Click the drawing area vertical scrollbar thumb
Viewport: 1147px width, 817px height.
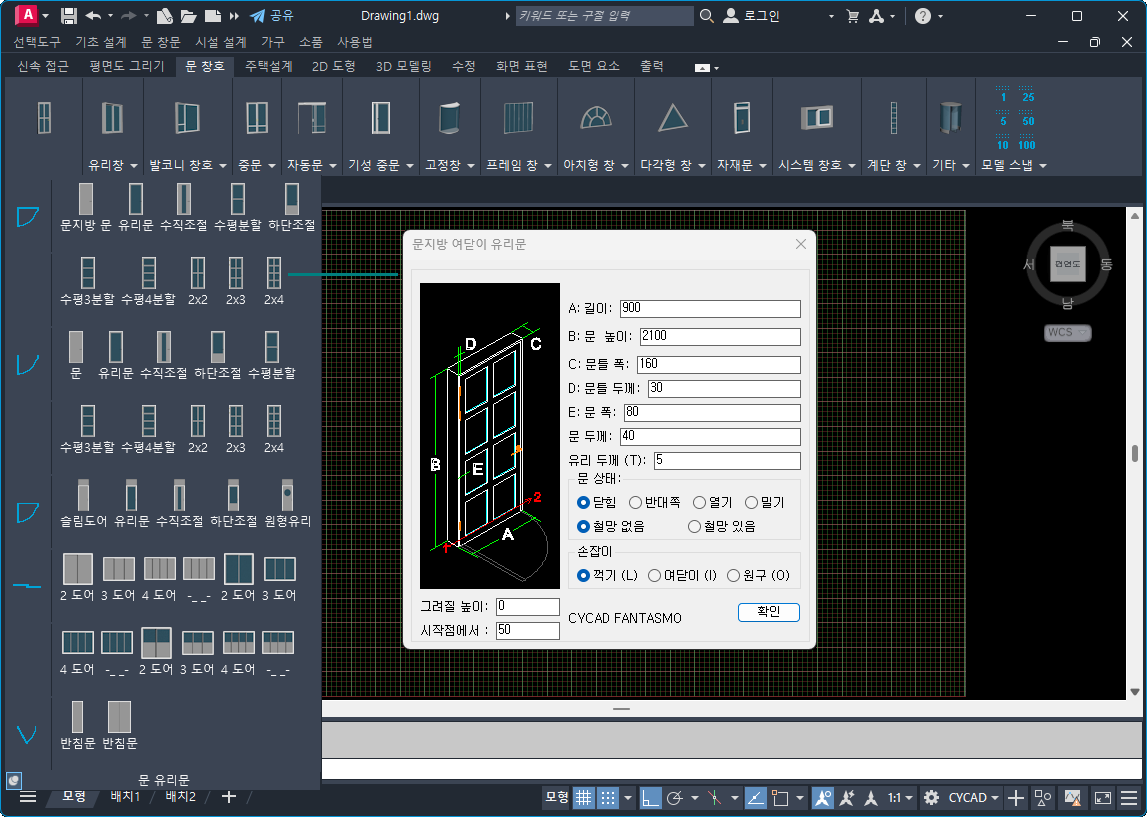1134,455
